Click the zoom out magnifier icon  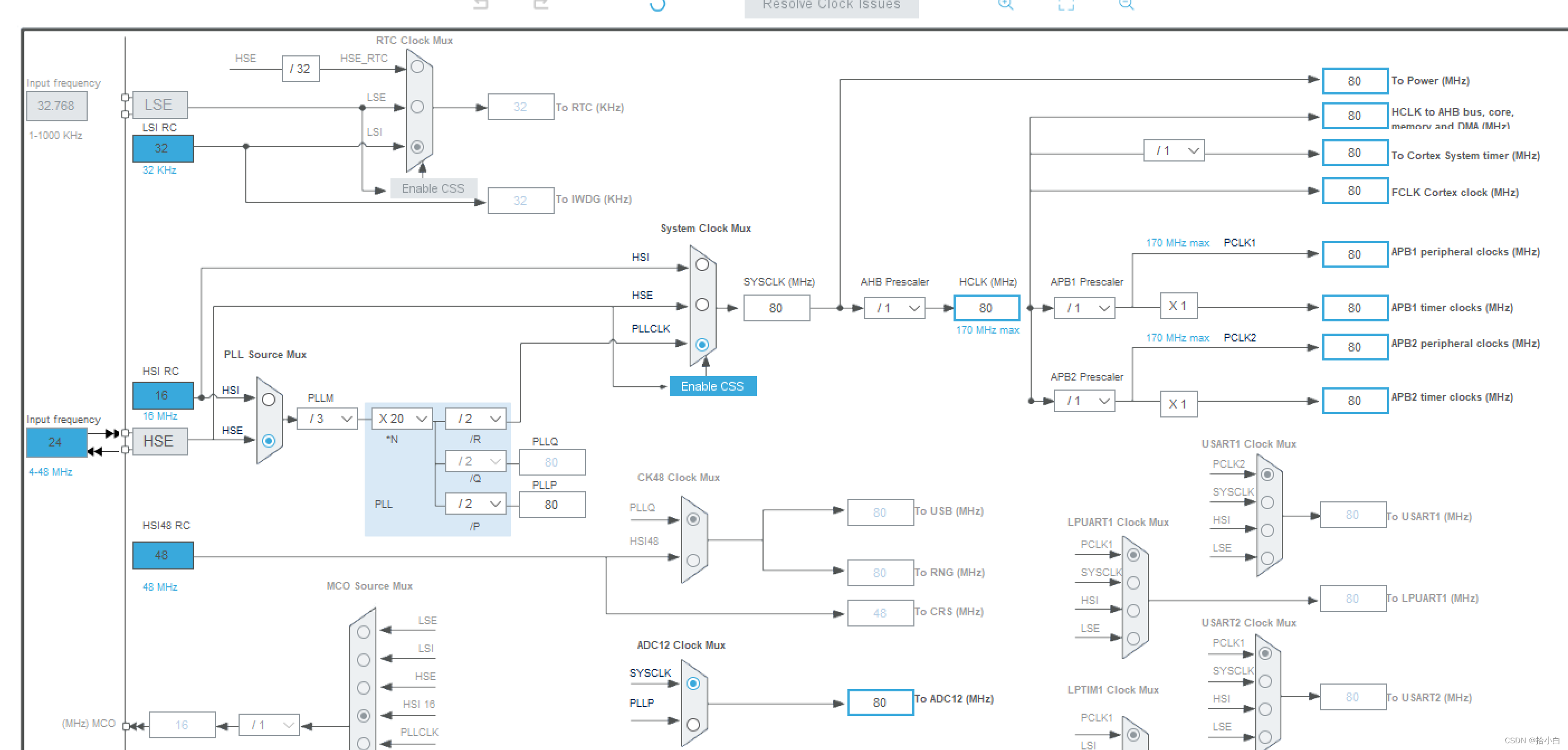(1126, 4)
